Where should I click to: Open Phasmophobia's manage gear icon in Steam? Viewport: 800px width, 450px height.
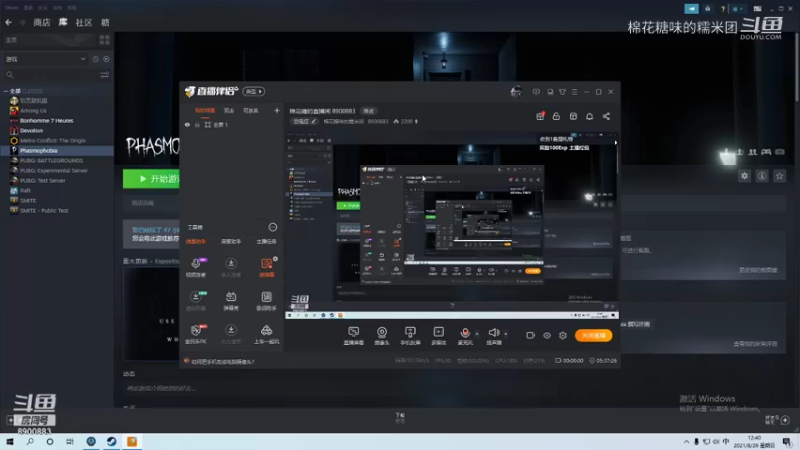[x=744, y=176]
